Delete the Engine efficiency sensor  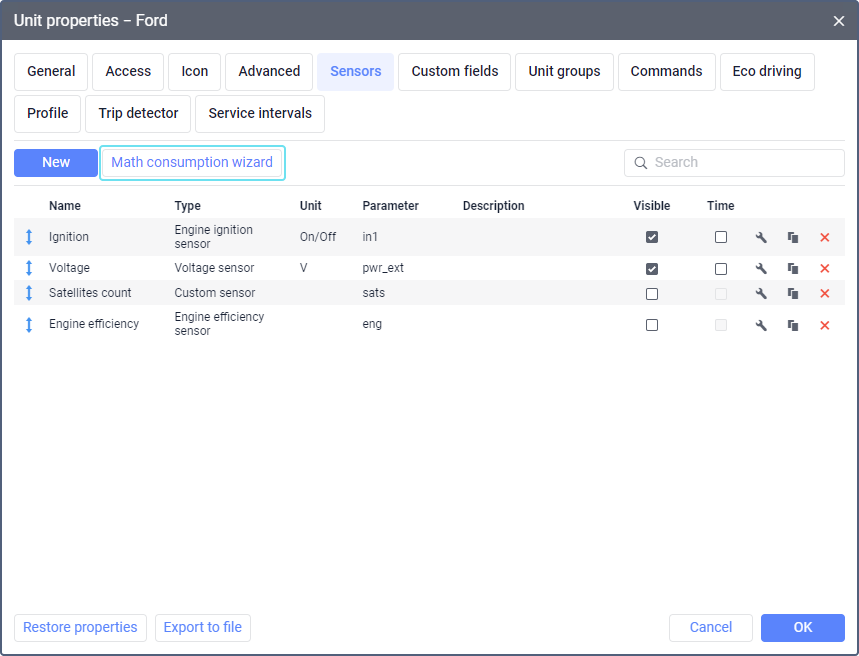coord(825,325)
